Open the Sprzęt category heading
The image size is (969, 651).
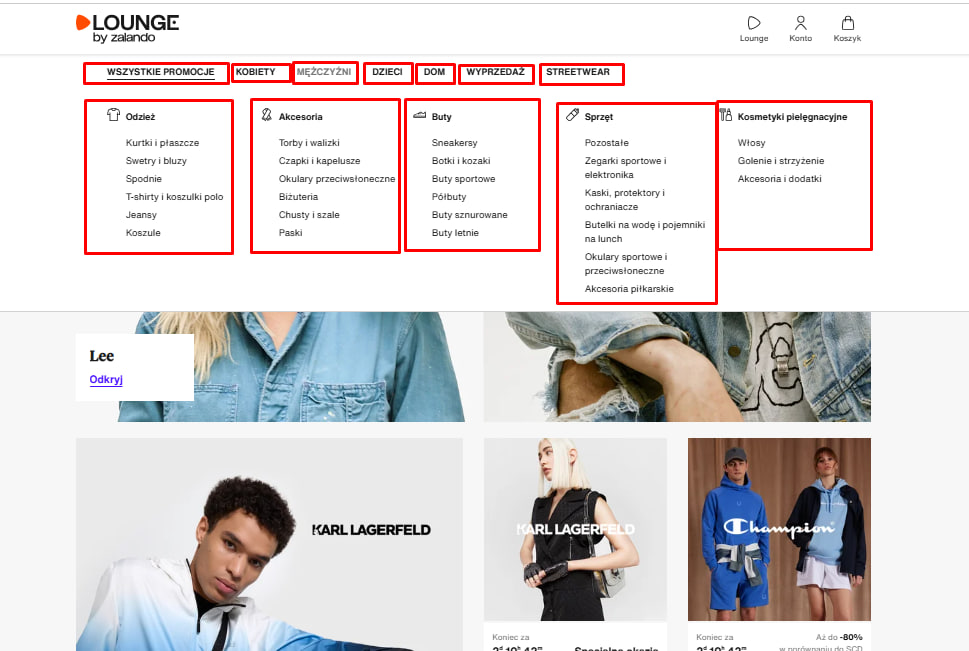(599, 117)
